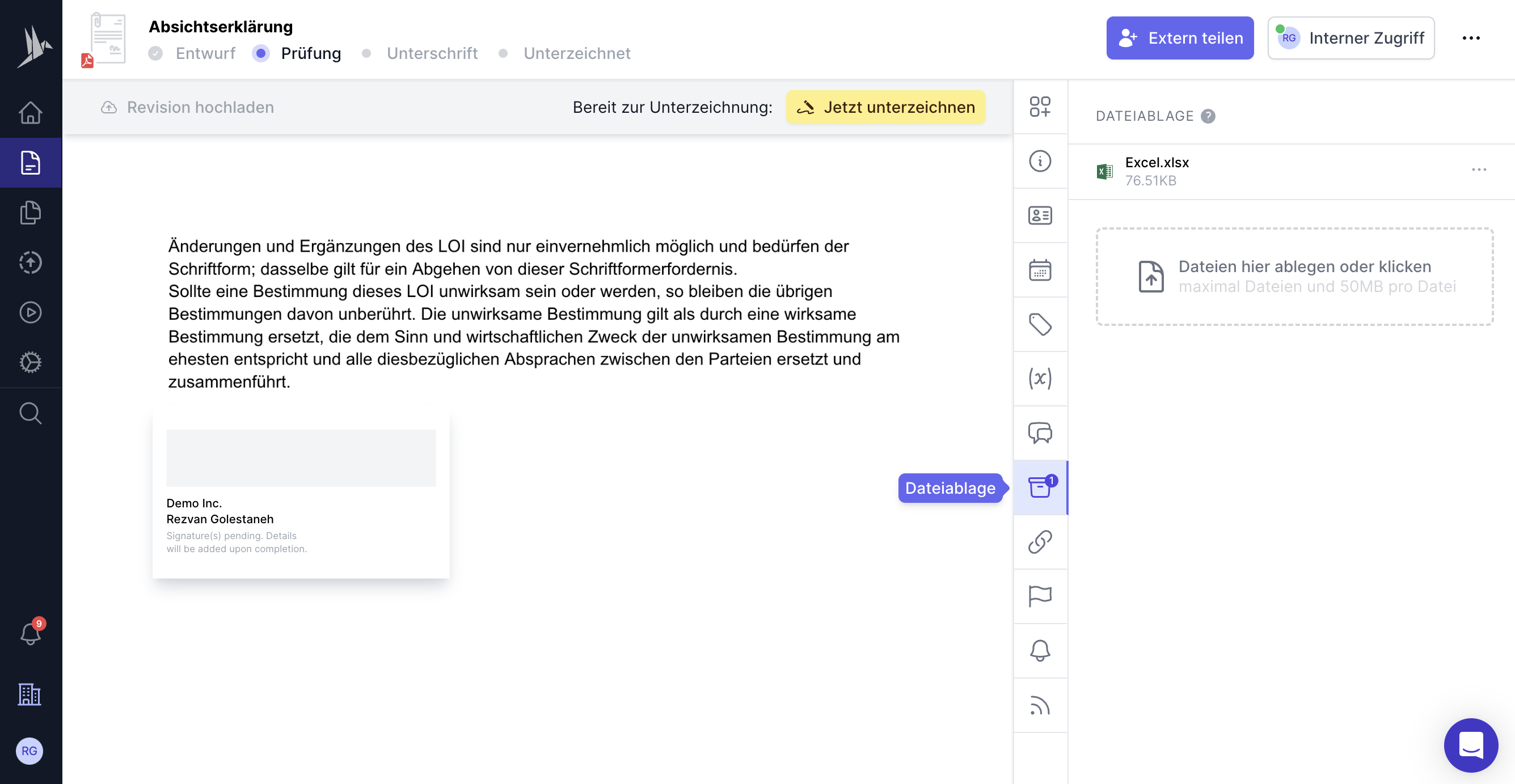The width and height of the screenshot is (1515, 784).
Task: Open sidebar notifications bell with 9 badge
Action: 31,634
